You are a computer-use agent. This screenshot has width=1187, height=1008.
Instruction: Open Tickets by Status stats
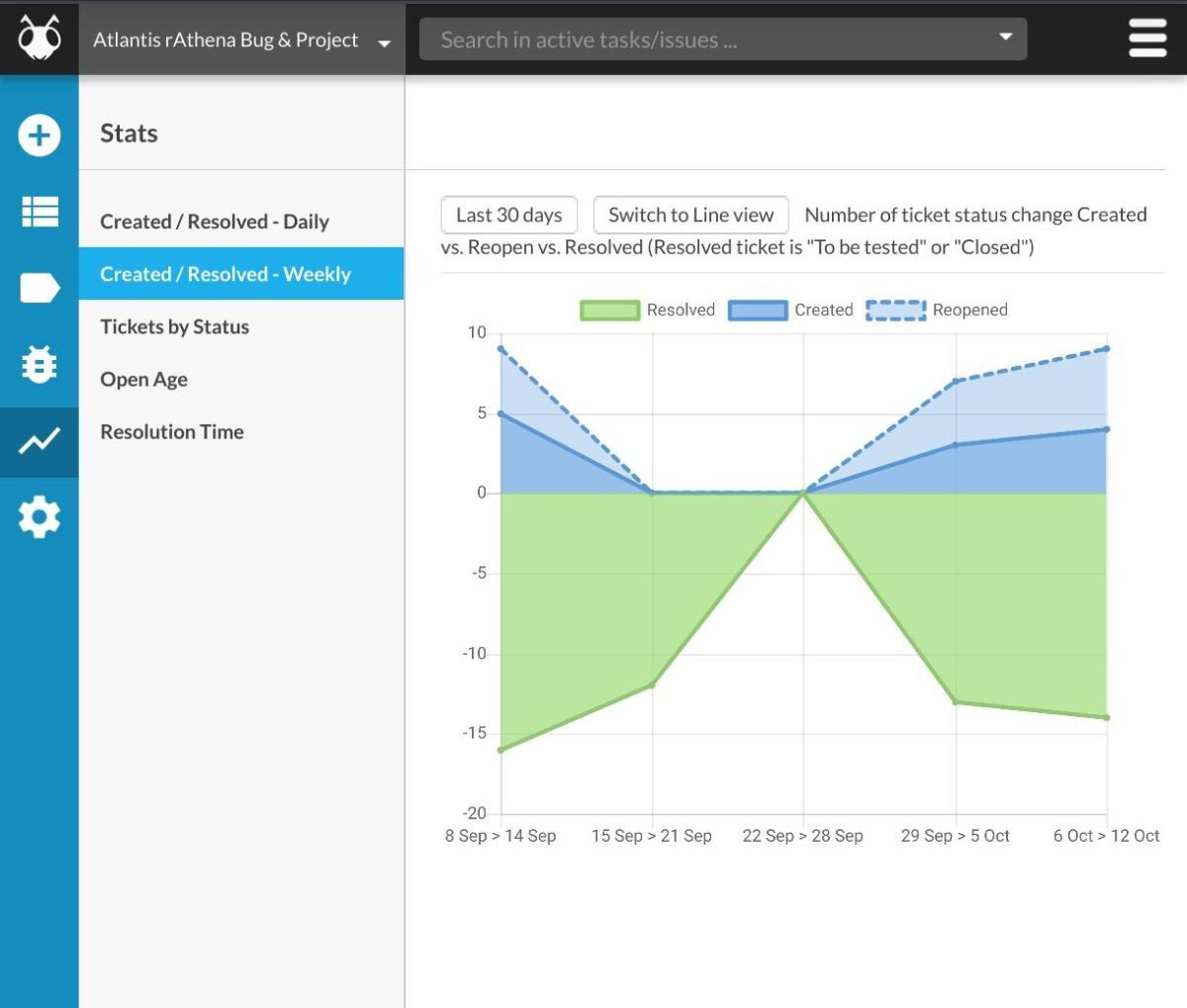(x=175, y=326)
